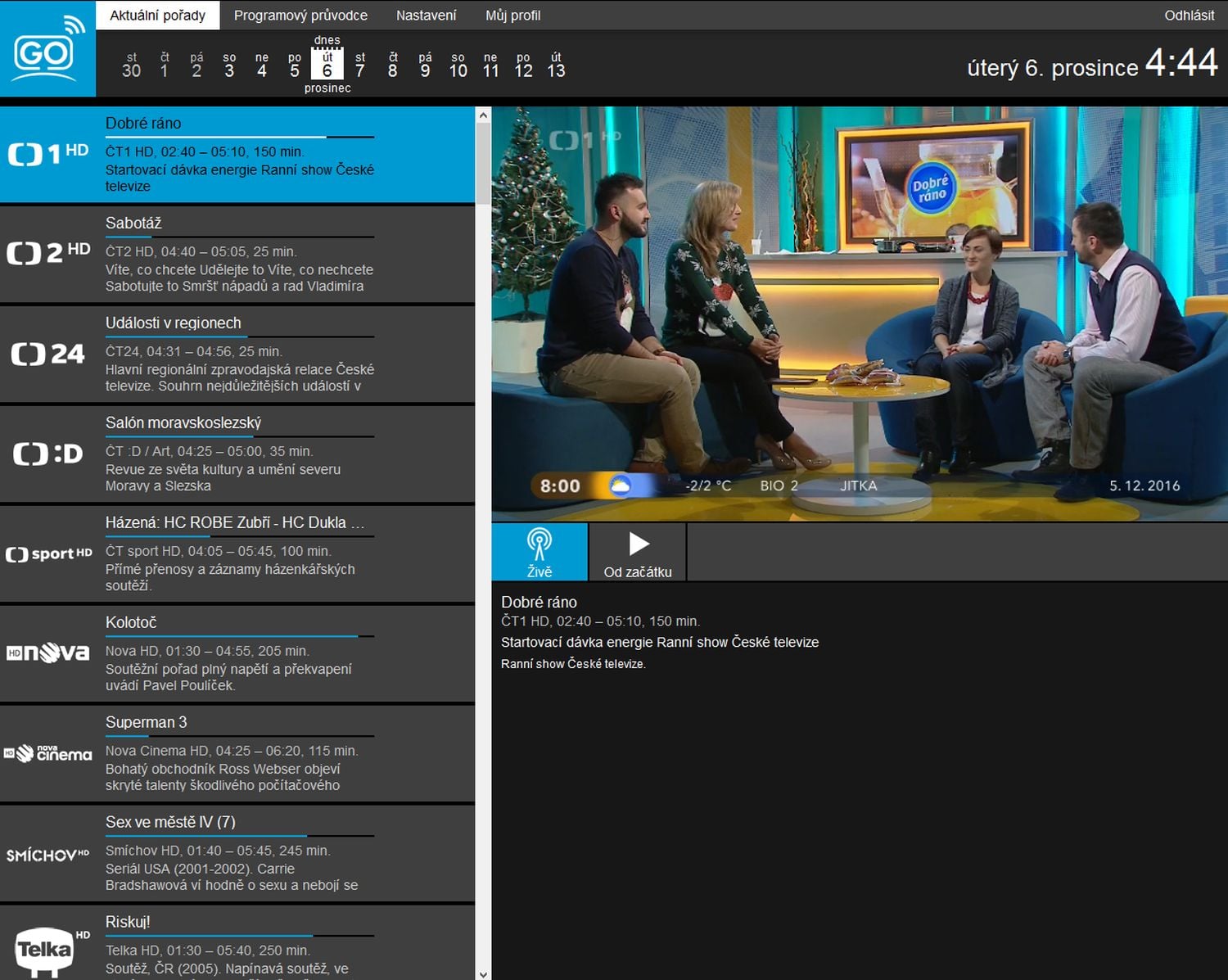Choose the ČT24 channel logo
The width and height of the screenshot is (1228, 980).
48,354
